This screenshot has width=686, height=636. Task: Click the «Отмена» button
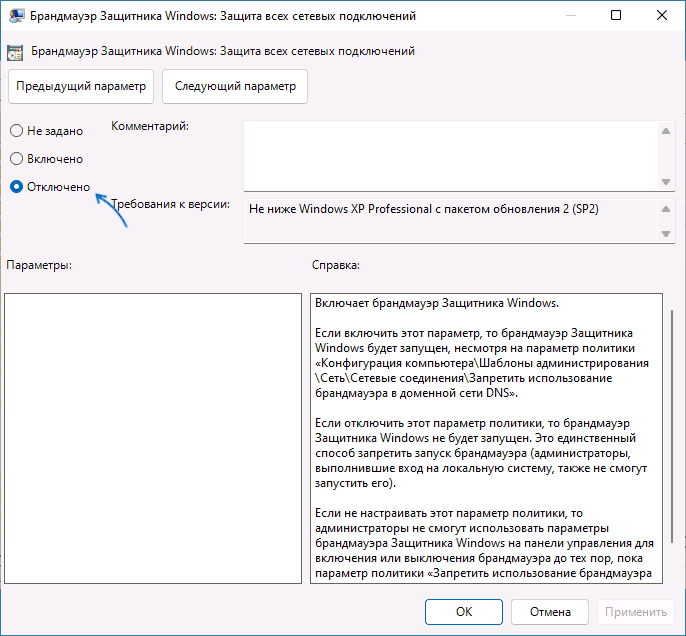pos(550,612)
